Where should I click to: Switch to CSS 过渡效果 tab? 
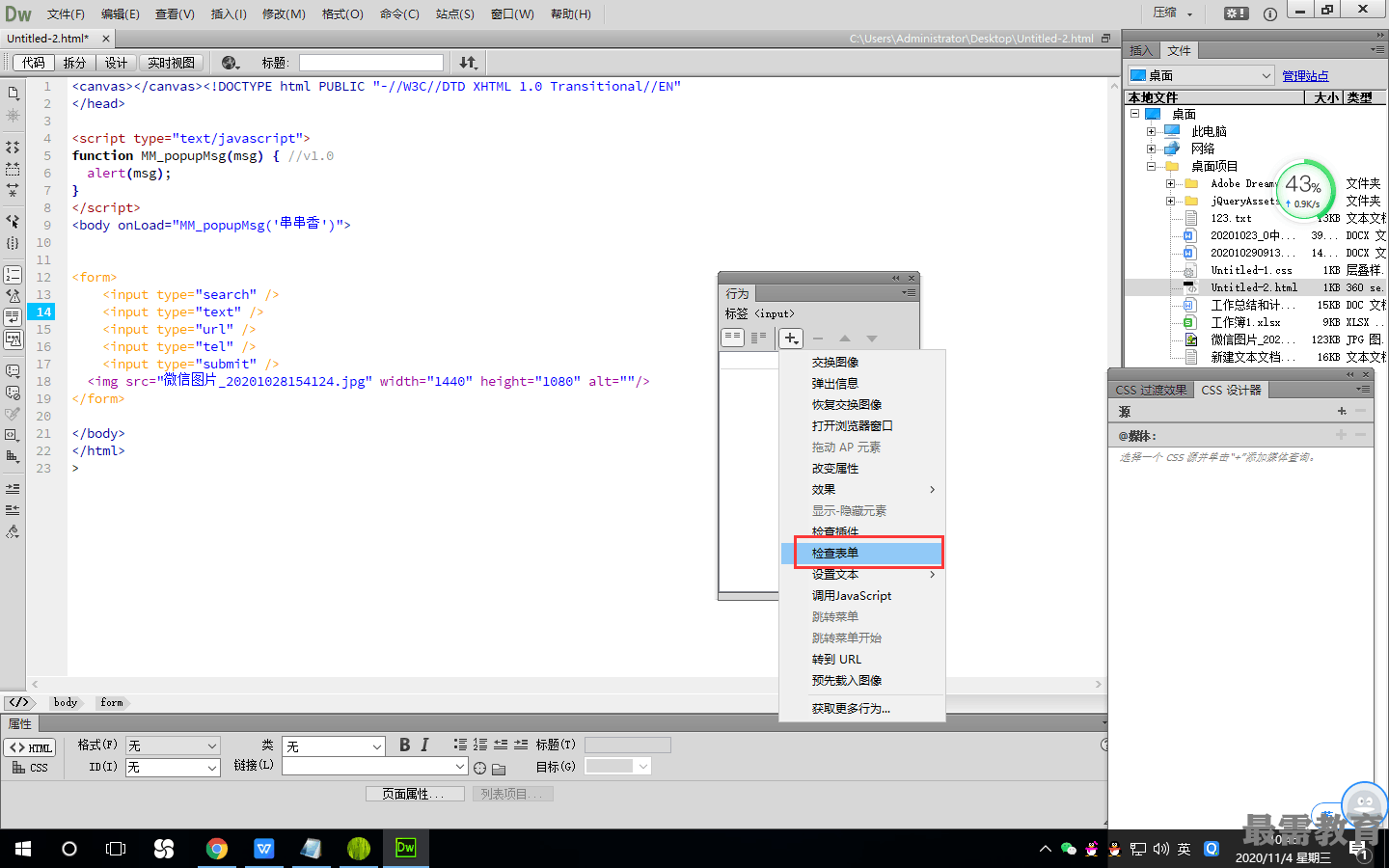1151,390
